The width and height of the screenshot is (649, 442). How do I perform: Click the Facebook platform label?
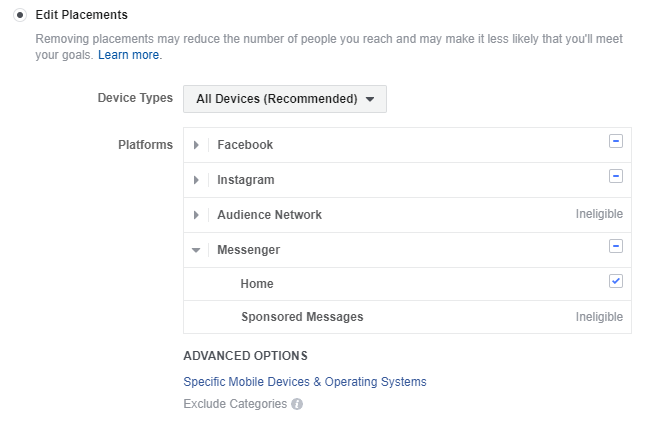click(x=245, y=145)
